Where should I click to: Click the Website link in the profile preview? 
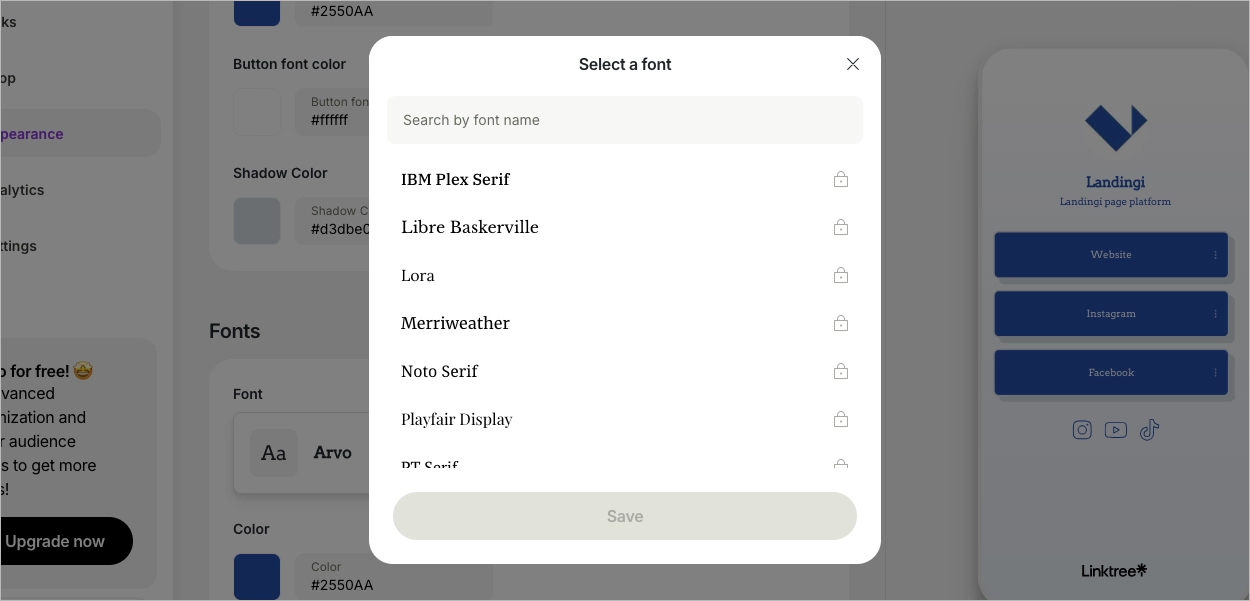[x=1111, y=255]
